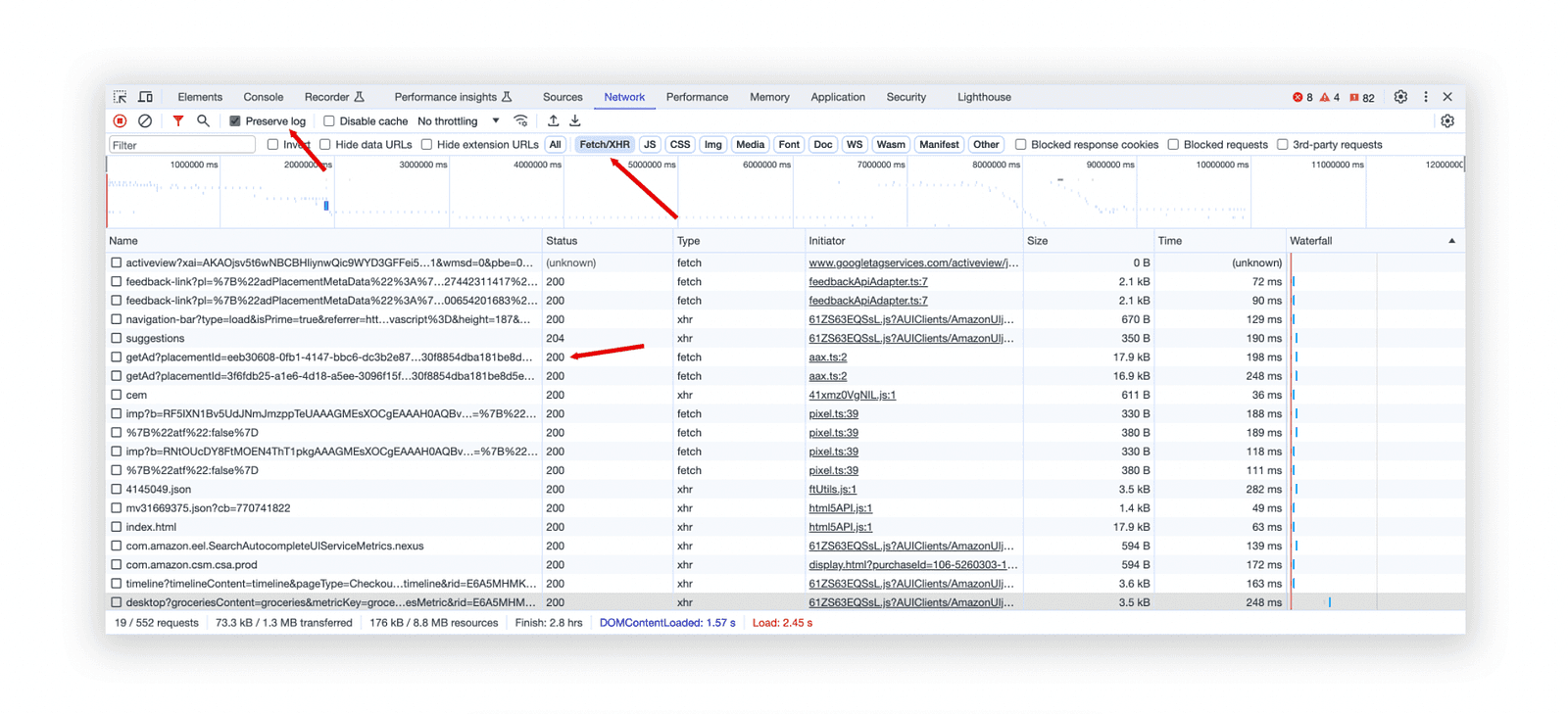Filter requests by Font

(789, 145)
